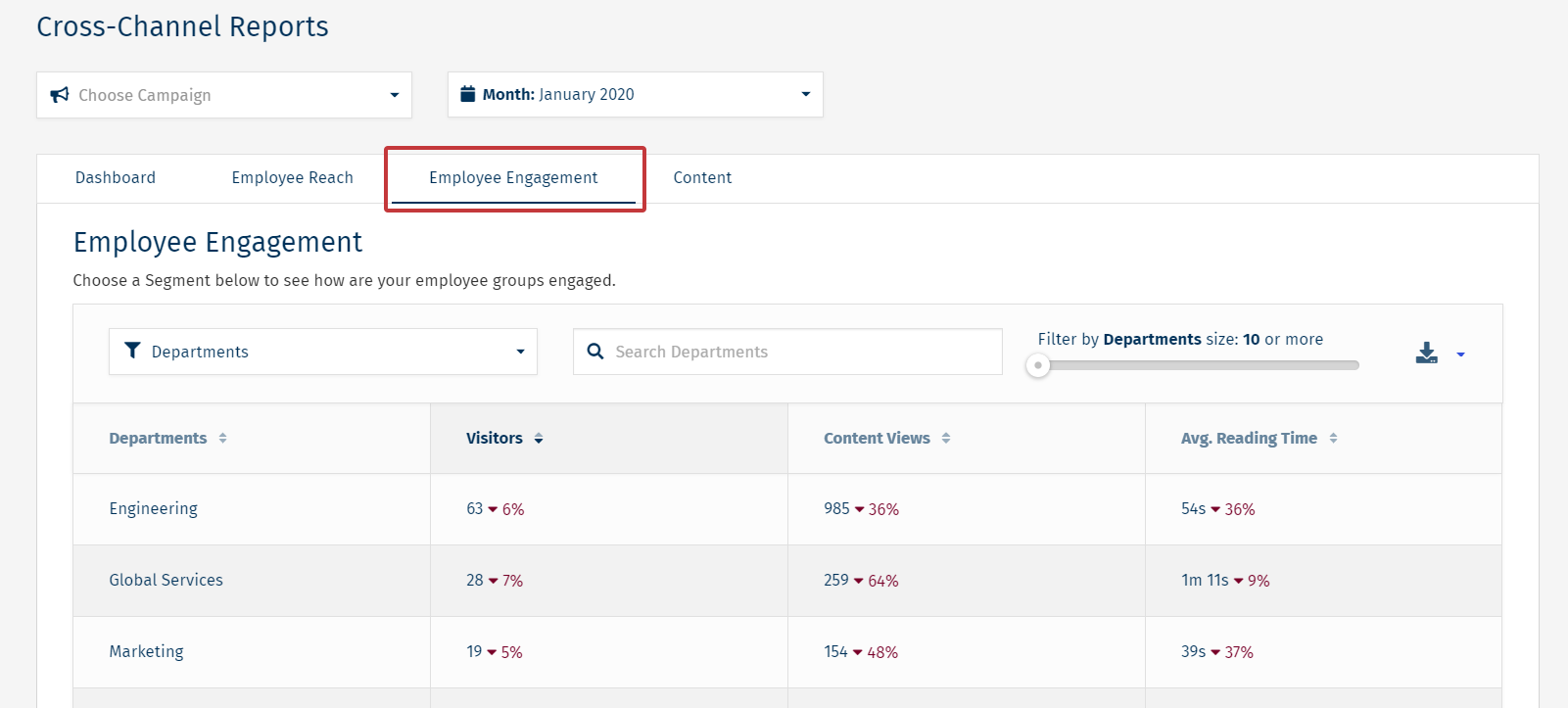The image size is (1568, 708).
Task: Click Global Services content views 259
Action: pyautogui.click(x=836, y=581)
